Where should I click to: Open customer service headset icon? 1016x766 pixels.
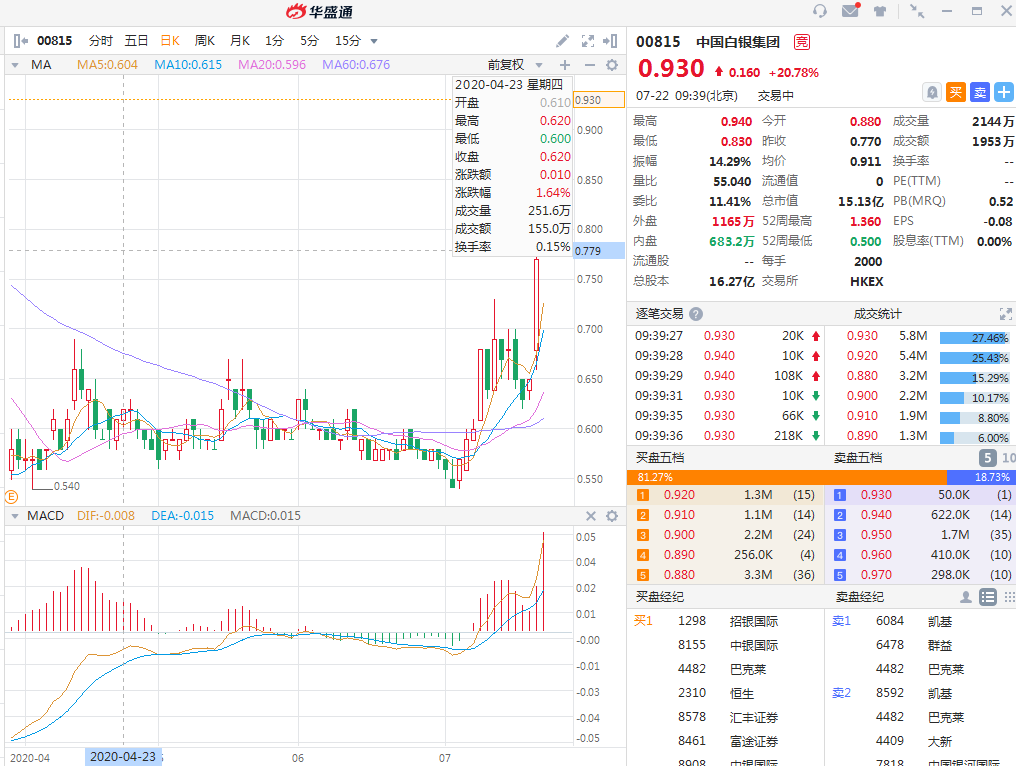coord(820,11)
